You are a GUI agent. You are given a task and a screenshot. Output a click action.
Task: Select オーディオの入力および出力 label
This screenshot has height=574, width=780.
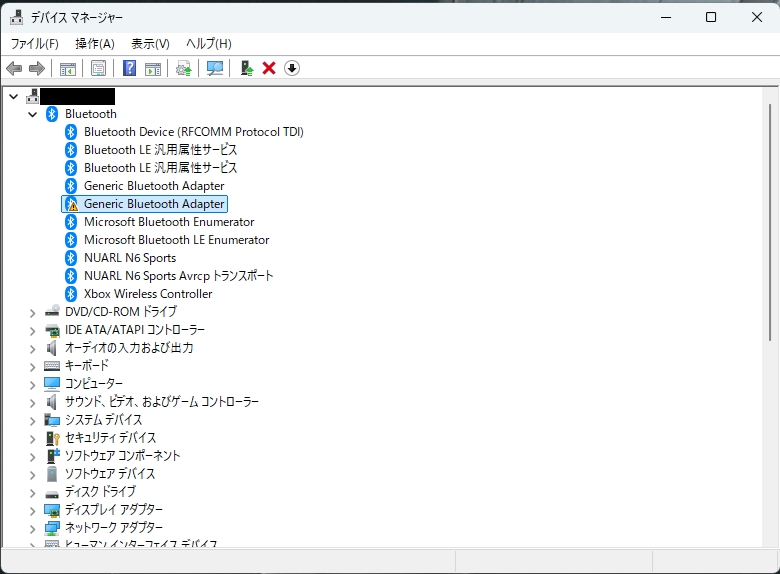[129, 348]
